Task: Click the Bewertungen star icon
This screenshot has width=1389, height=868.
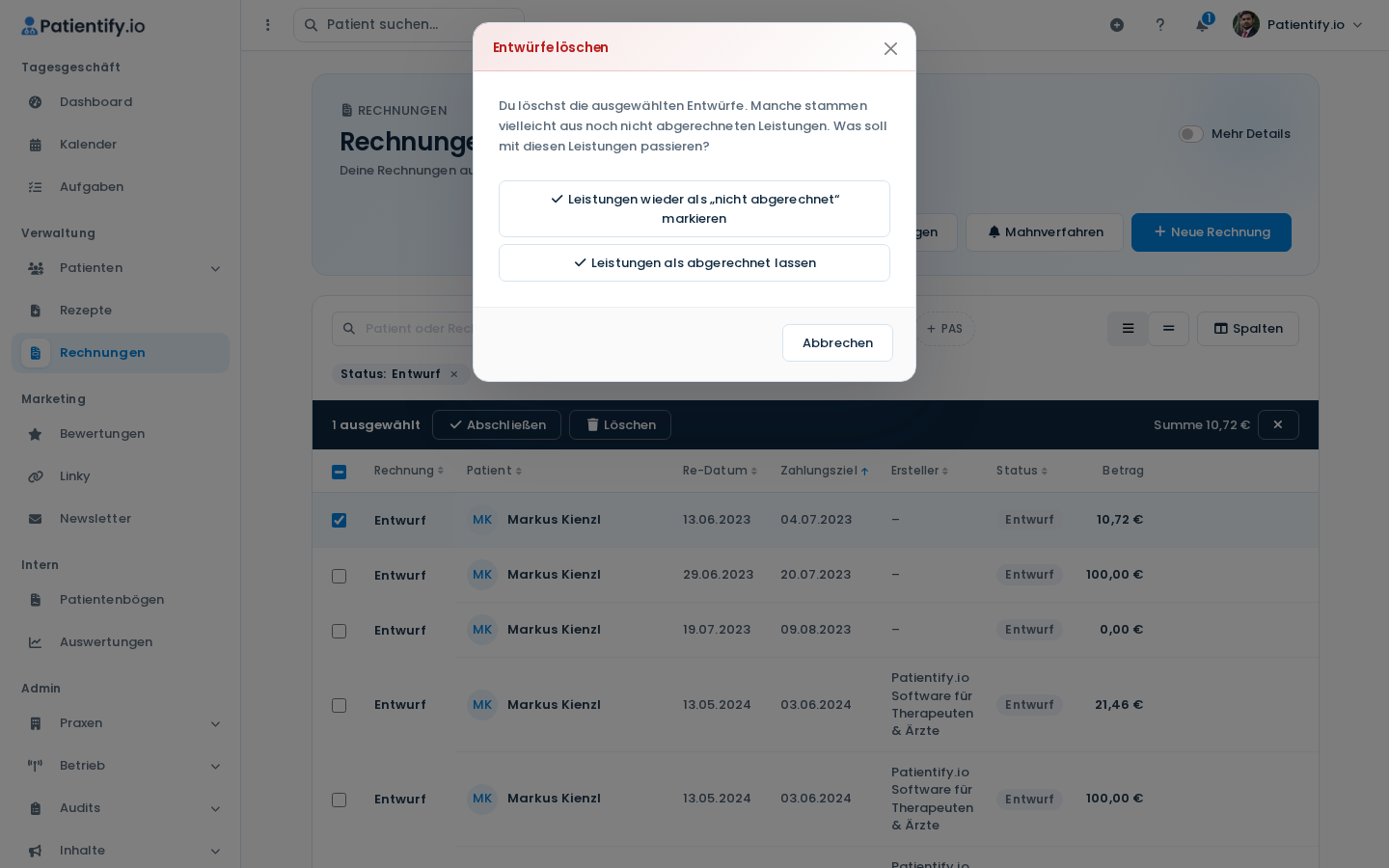Action: 35,434
